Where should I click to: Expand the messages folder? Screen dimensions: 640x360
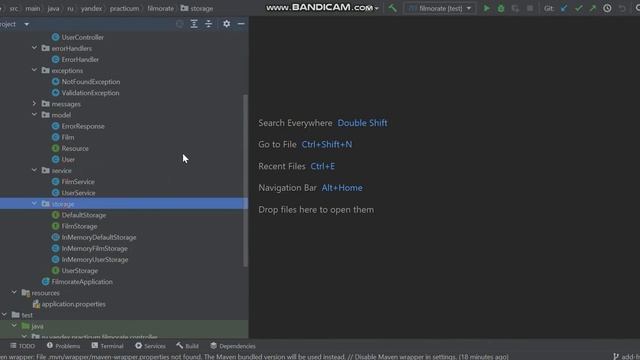34,104
